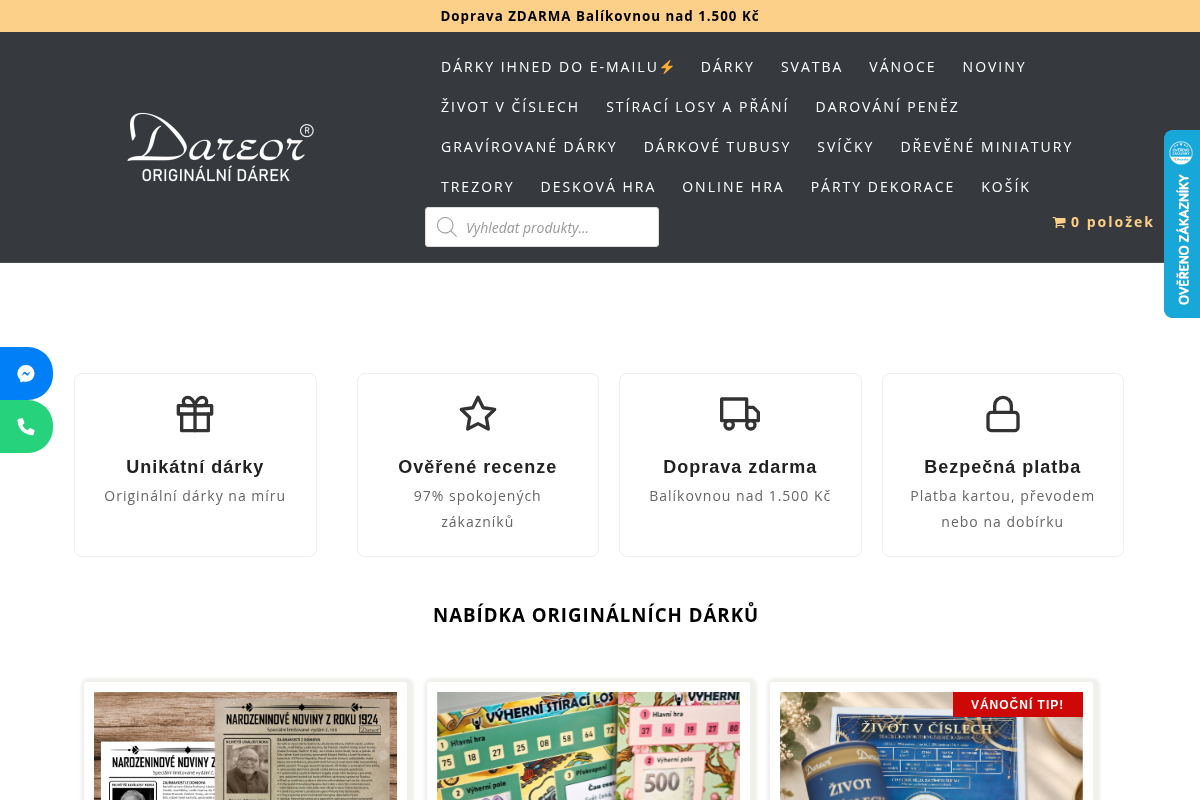
Task: Click the Nabídka originálních dárků heading
Action: (596, 615)
